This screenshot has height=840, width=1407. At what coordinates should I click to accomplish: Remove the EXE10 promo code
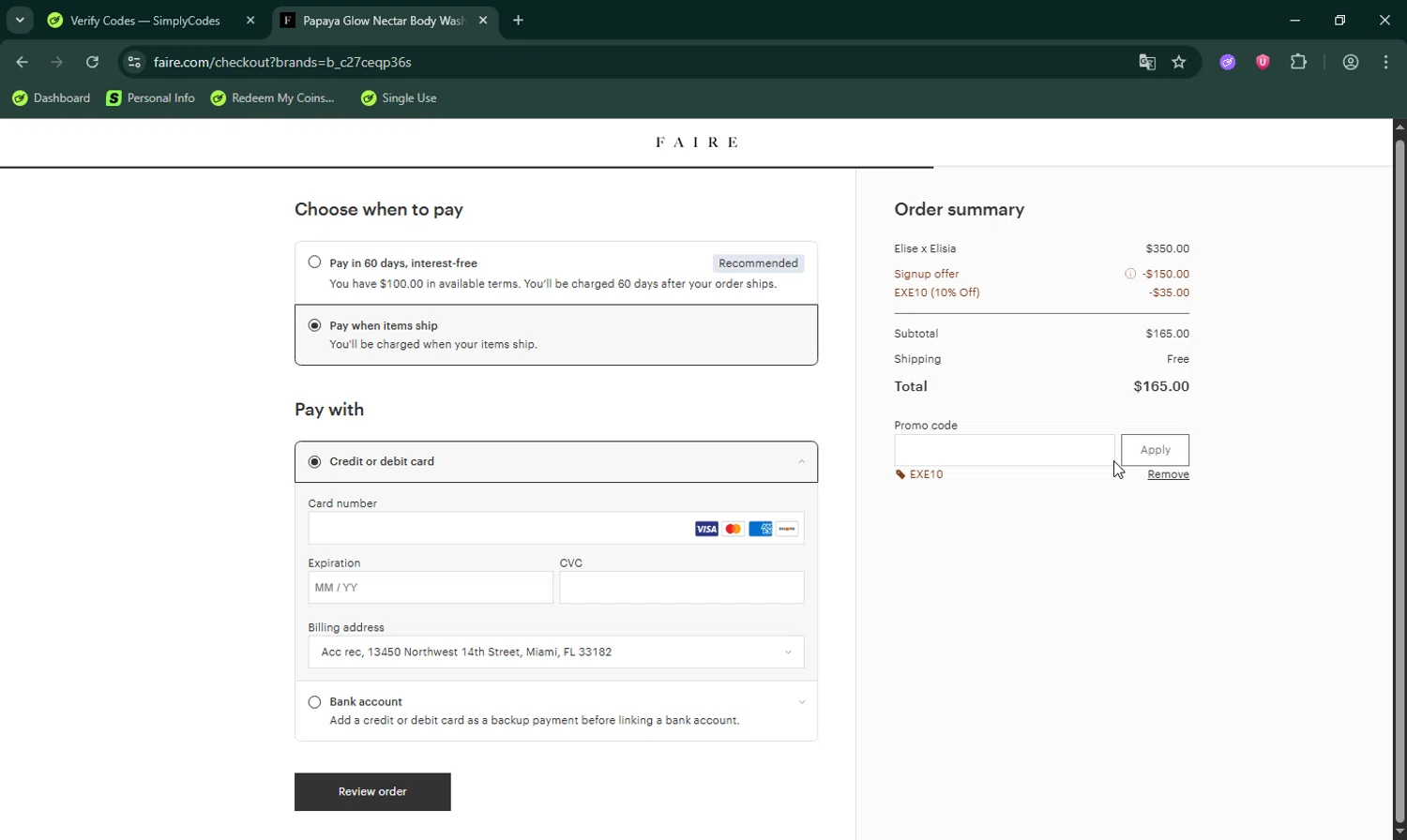pyautogui.click(x=1168, y=474)
